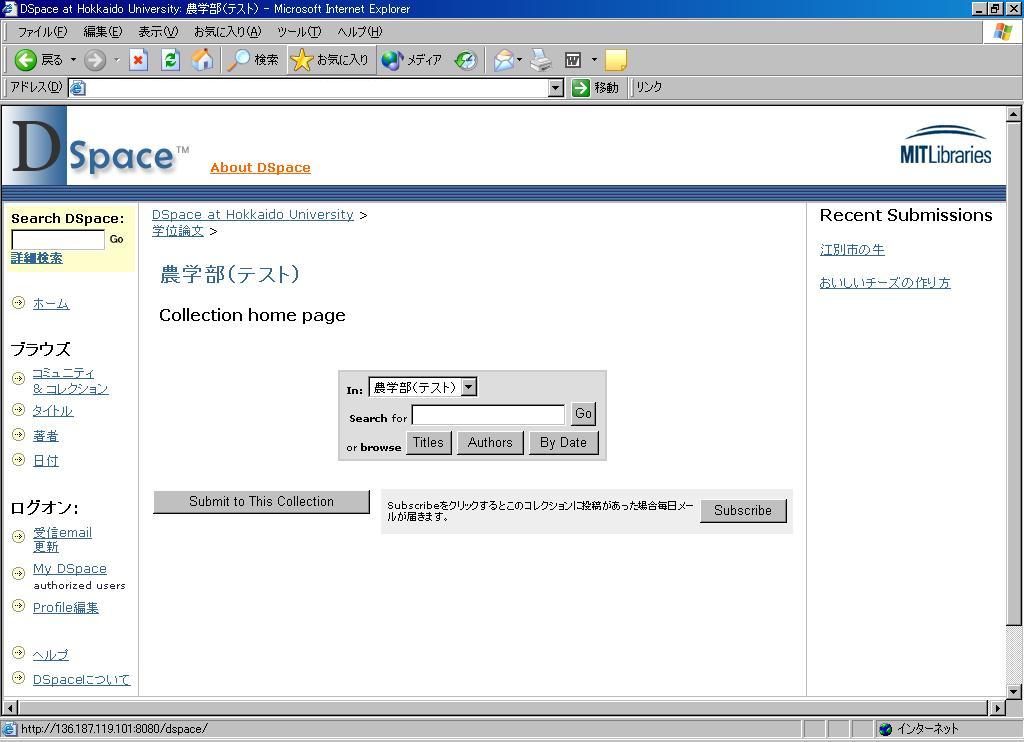Open recent submission 江別市の牛

852,250
